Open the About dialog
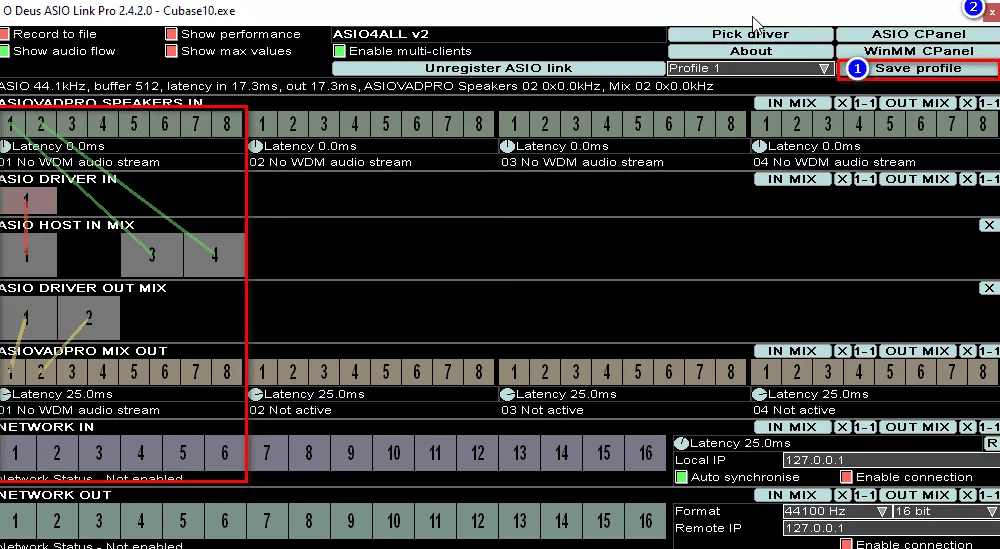Image resolution: width=1000 pixels, height=549 pixels. coord(750,51)
